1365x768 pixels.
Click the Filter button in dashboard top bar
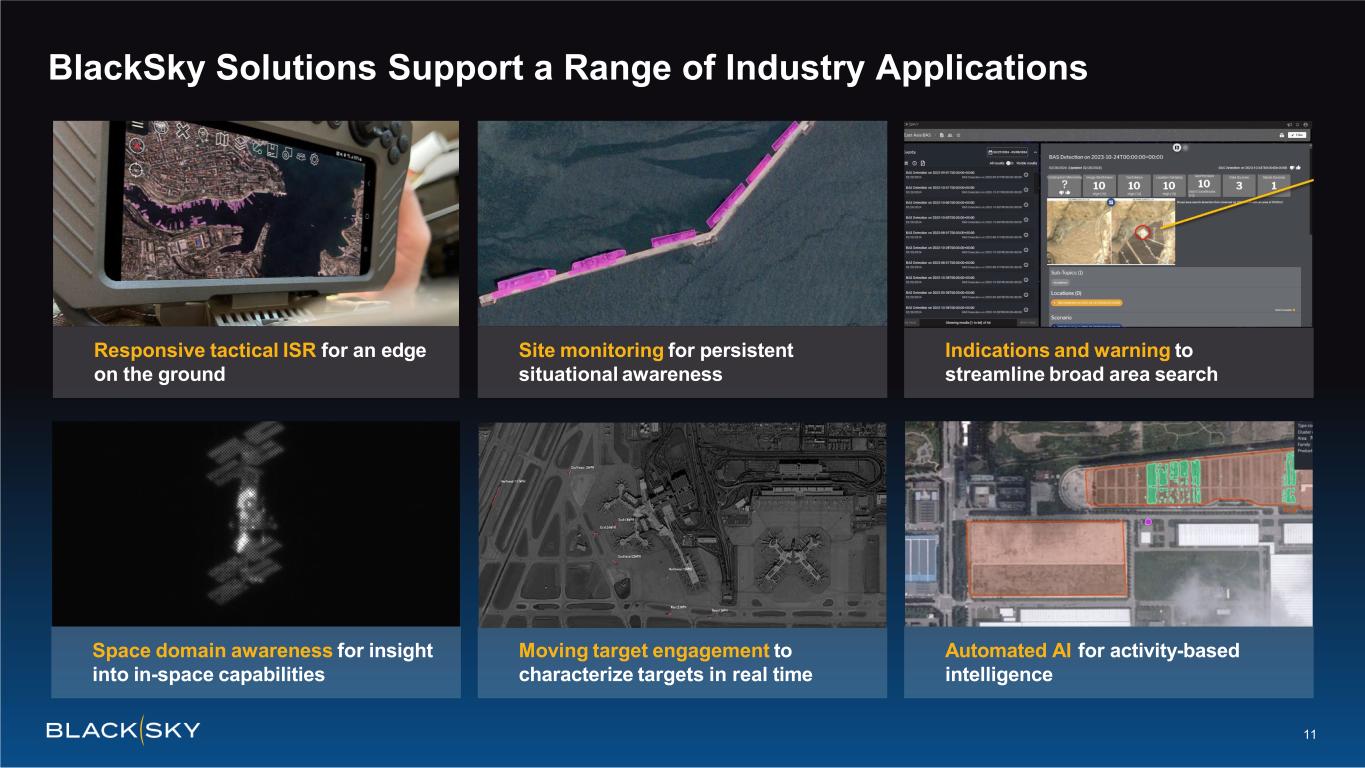pyautogui.click(x=1298, y=133)
